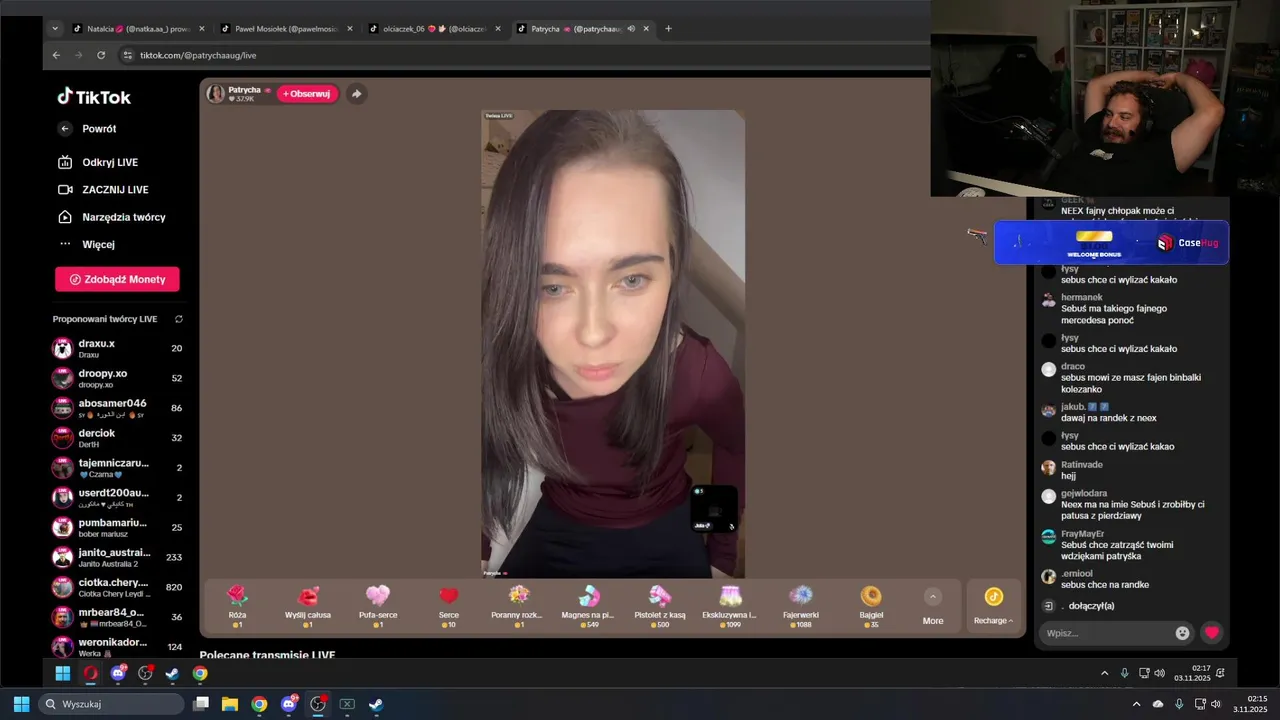
Task: Open the CaseHug welcome bonus banner
Action: 1111,243
